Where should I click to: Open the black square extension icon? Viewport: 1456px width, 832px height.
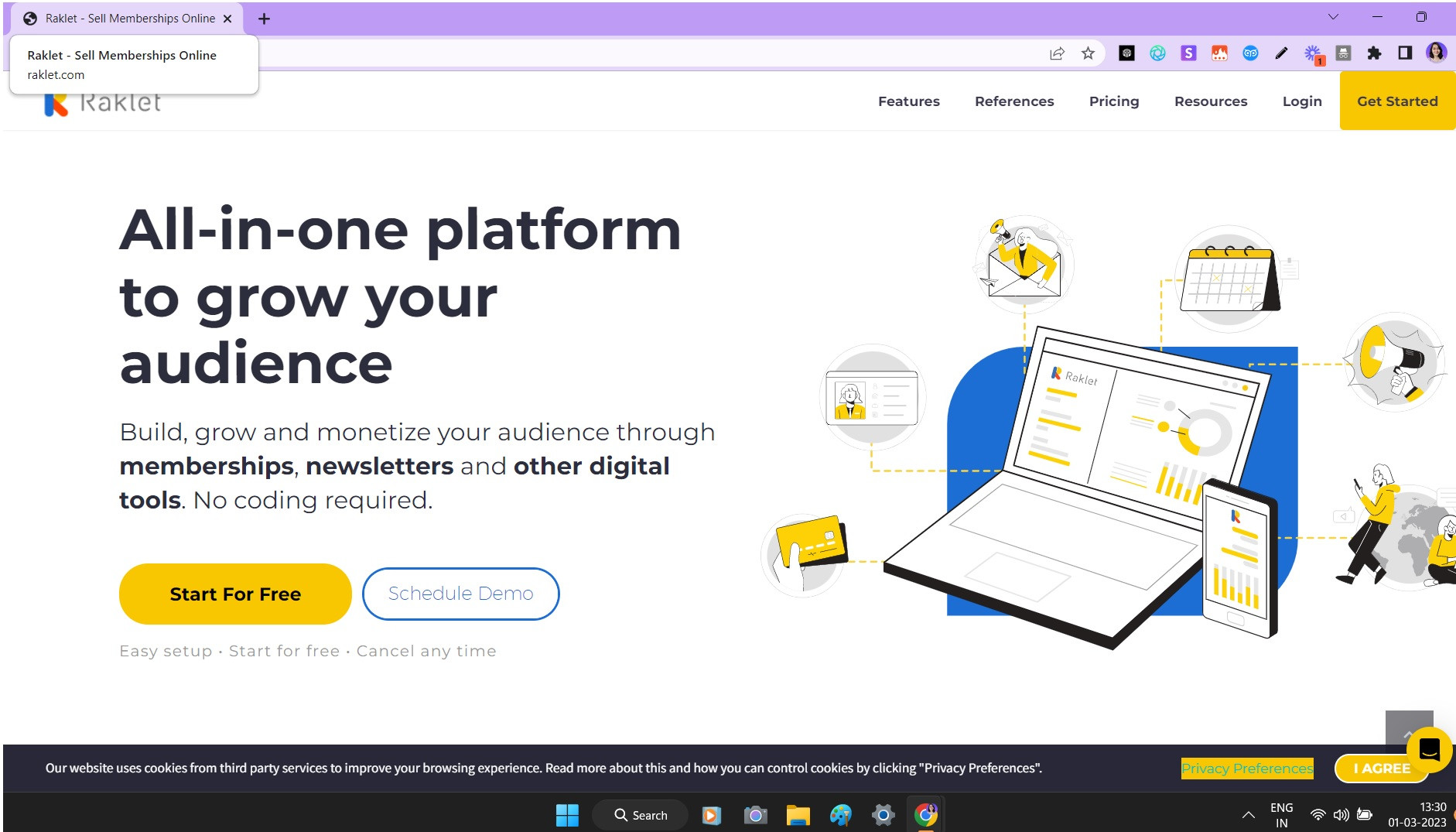pos(1126,53)
